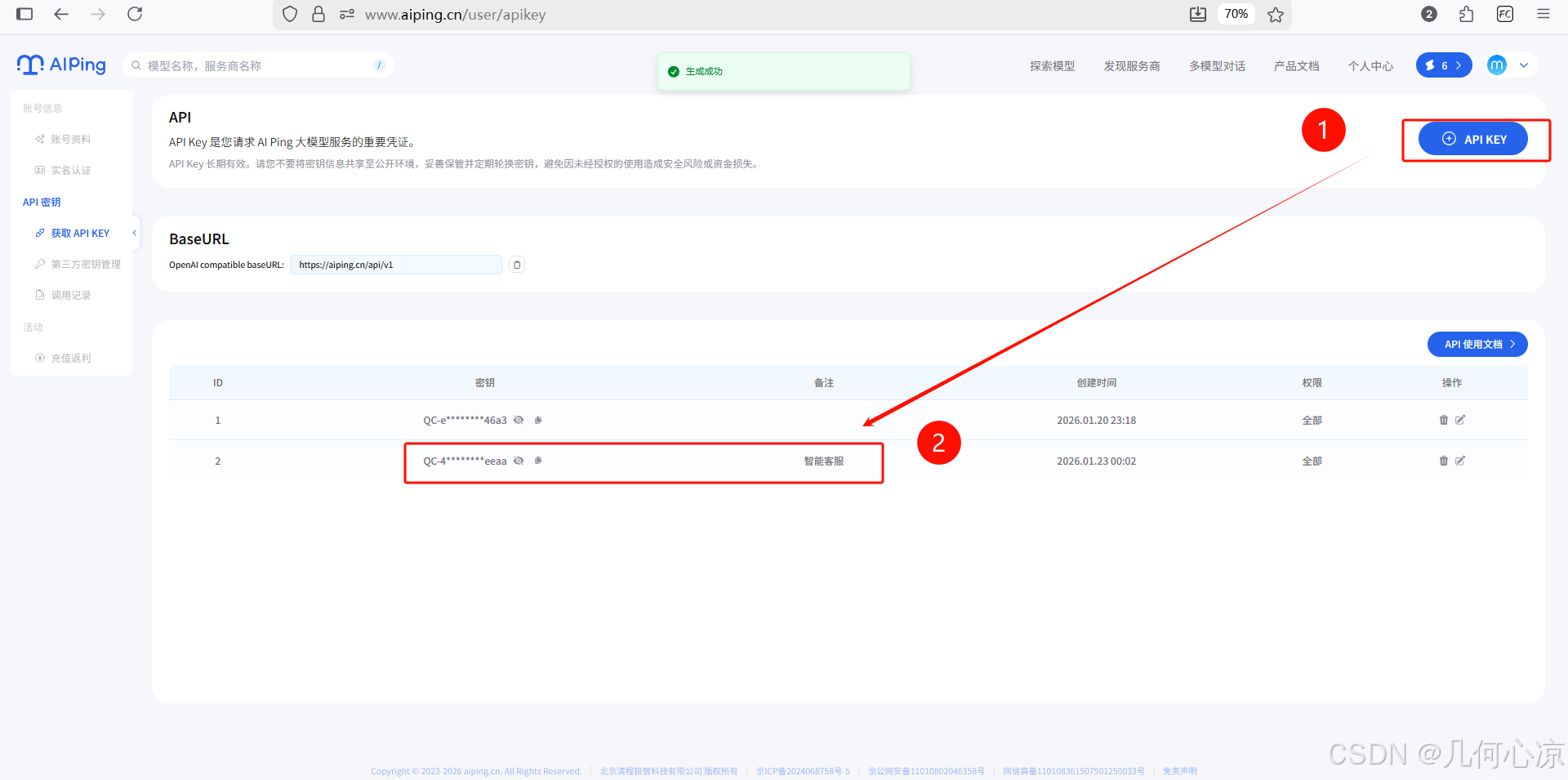Copy key QC-e********46a3
The image size is (1568, 780).
[x=538, y=420]
